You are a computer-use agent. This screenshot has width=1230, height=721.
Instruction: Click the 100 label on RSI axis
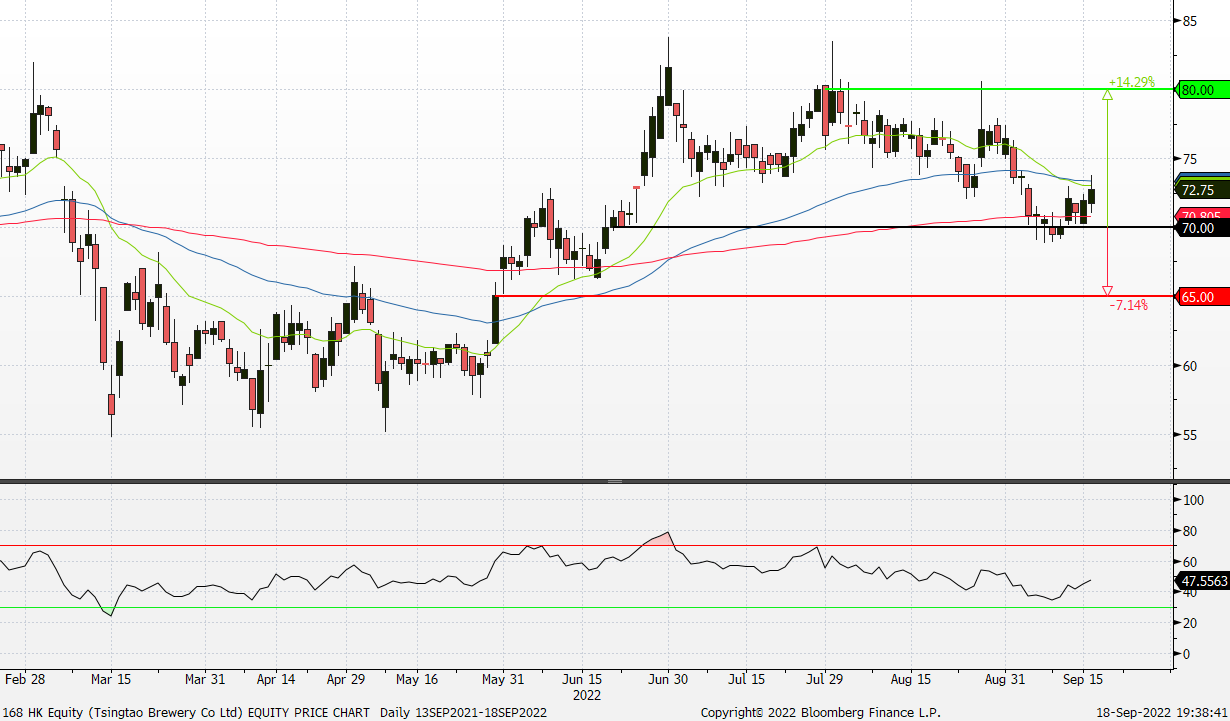(1193, 500)
